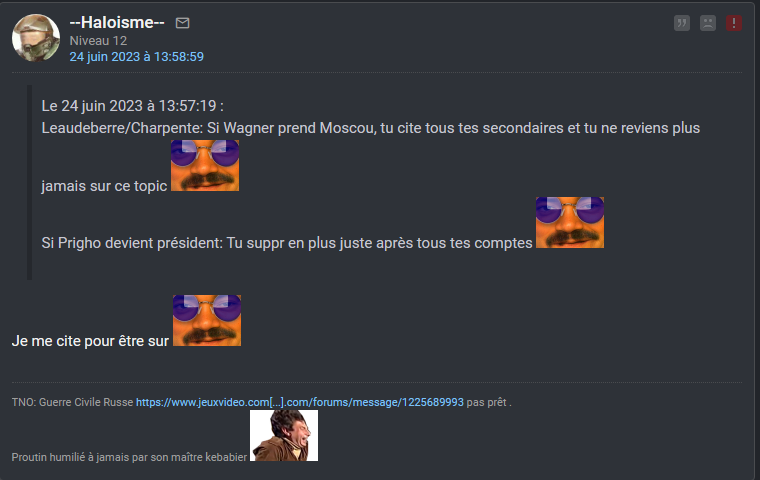Image resolution: width=760 pixels, height=480 pixels.
Task: Click the signature line 'Proutin humilié à jamais'
Action: pos(129,457)
